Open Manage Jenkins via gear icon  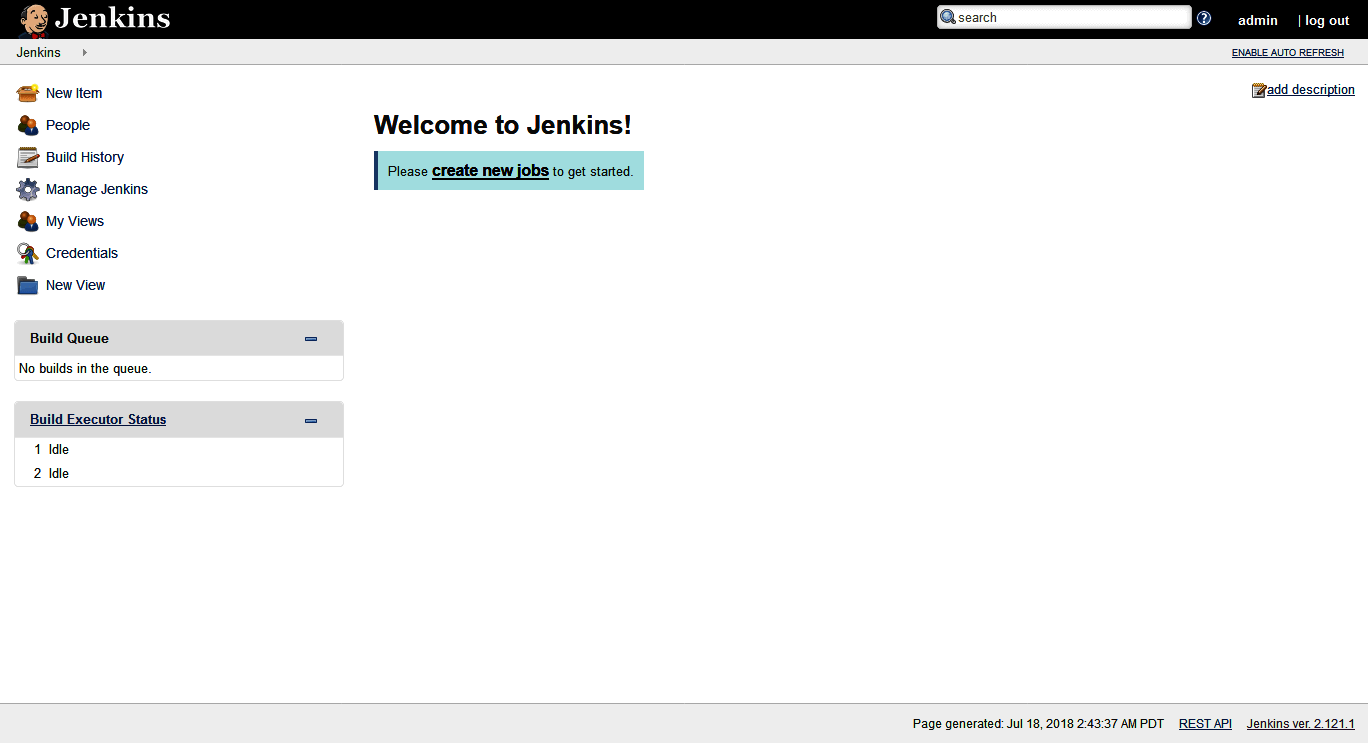pyautogui.click(x=27, y=188)
